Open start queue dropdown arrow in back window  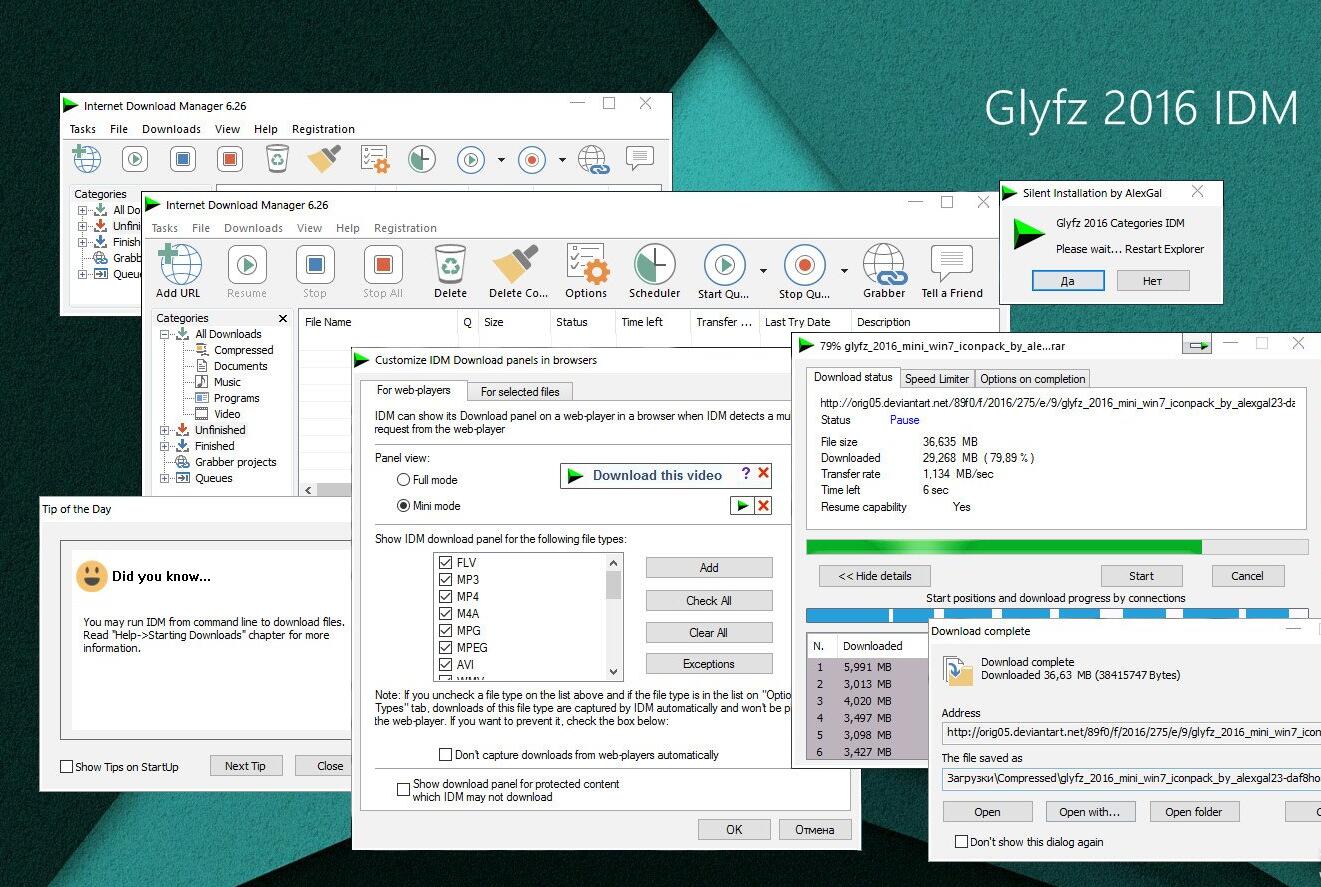click(501, 159)
